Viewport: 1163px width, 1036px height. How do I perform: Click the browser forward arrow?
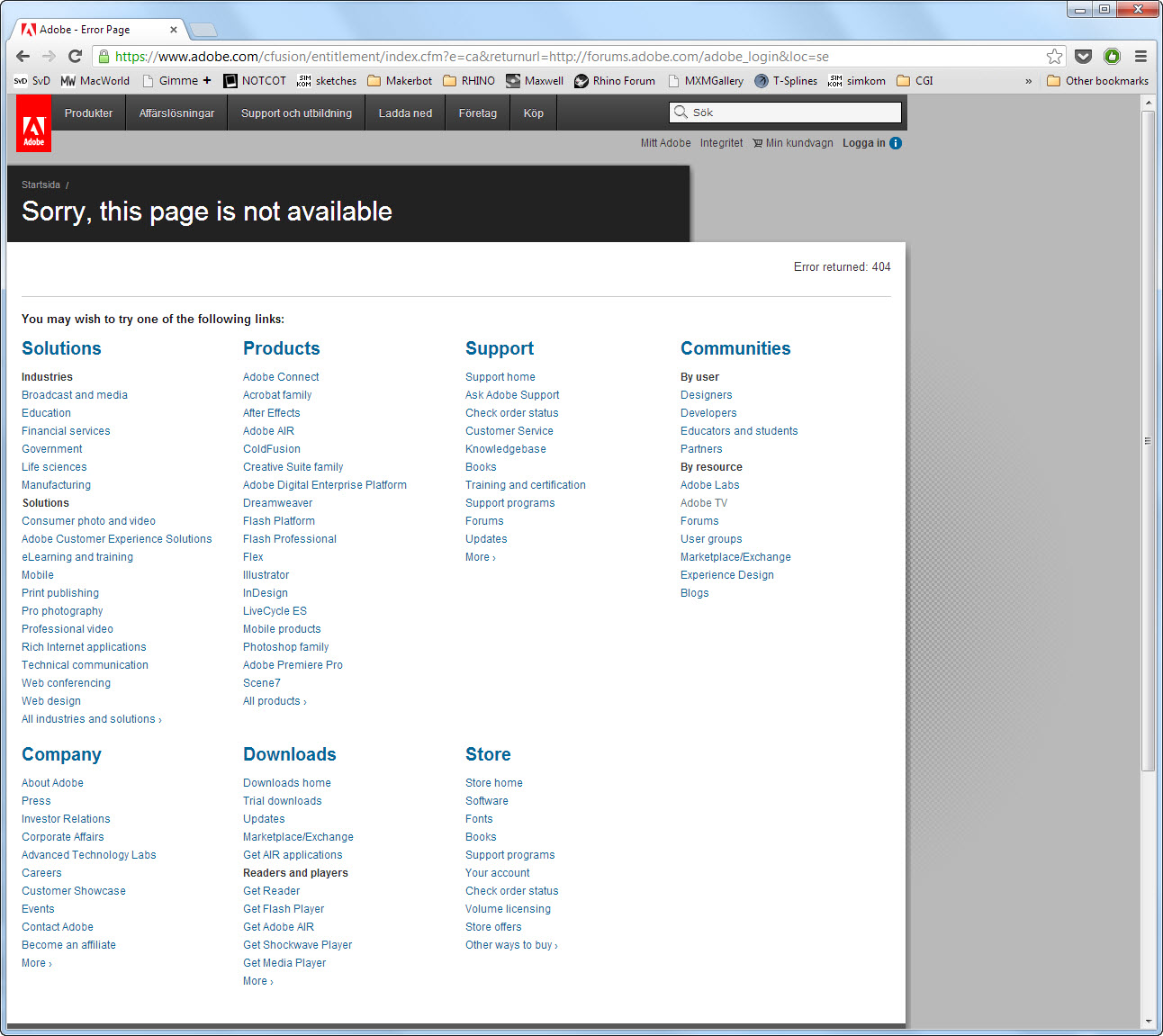(x=49, y=56)
